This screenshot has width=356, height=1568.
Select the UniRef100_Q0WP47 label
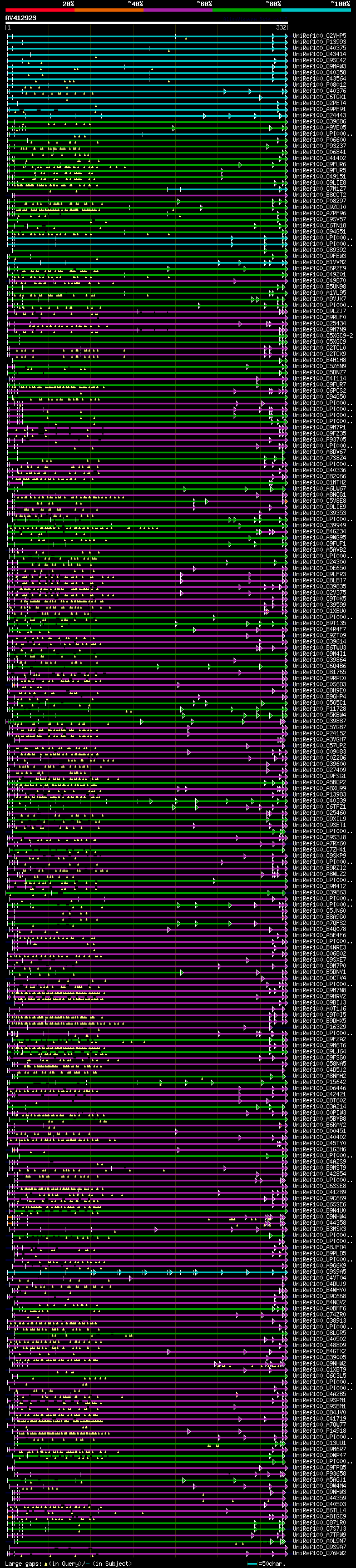point(319,1456)
